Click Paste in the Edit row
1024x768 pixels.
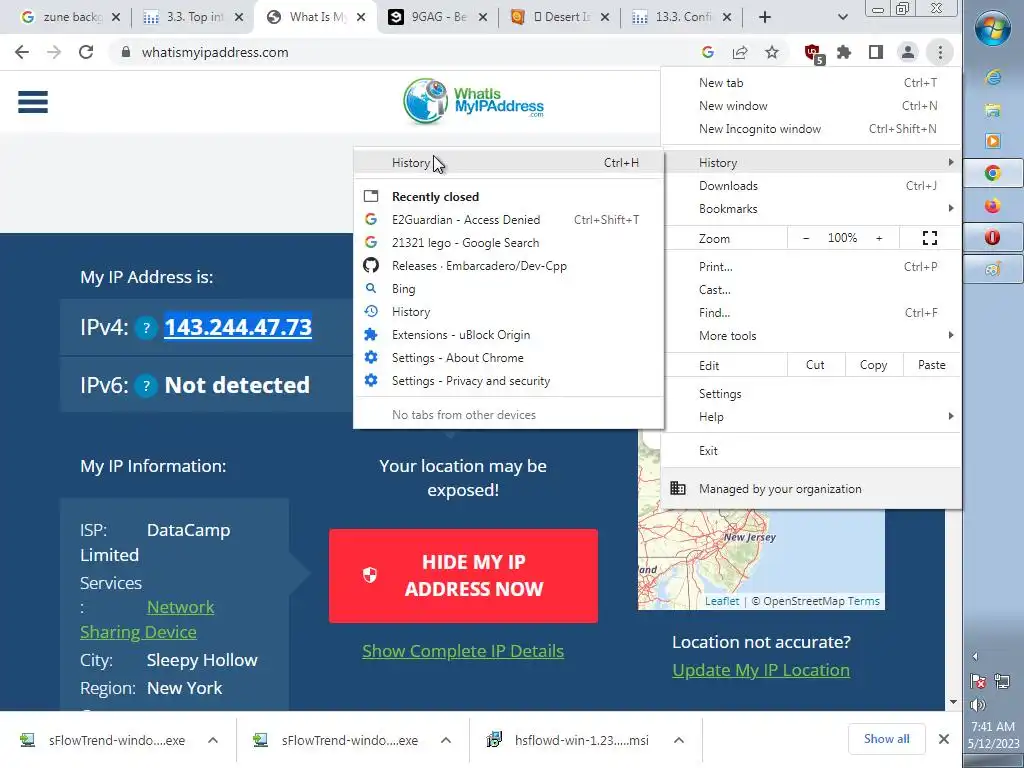coord(931,365)
